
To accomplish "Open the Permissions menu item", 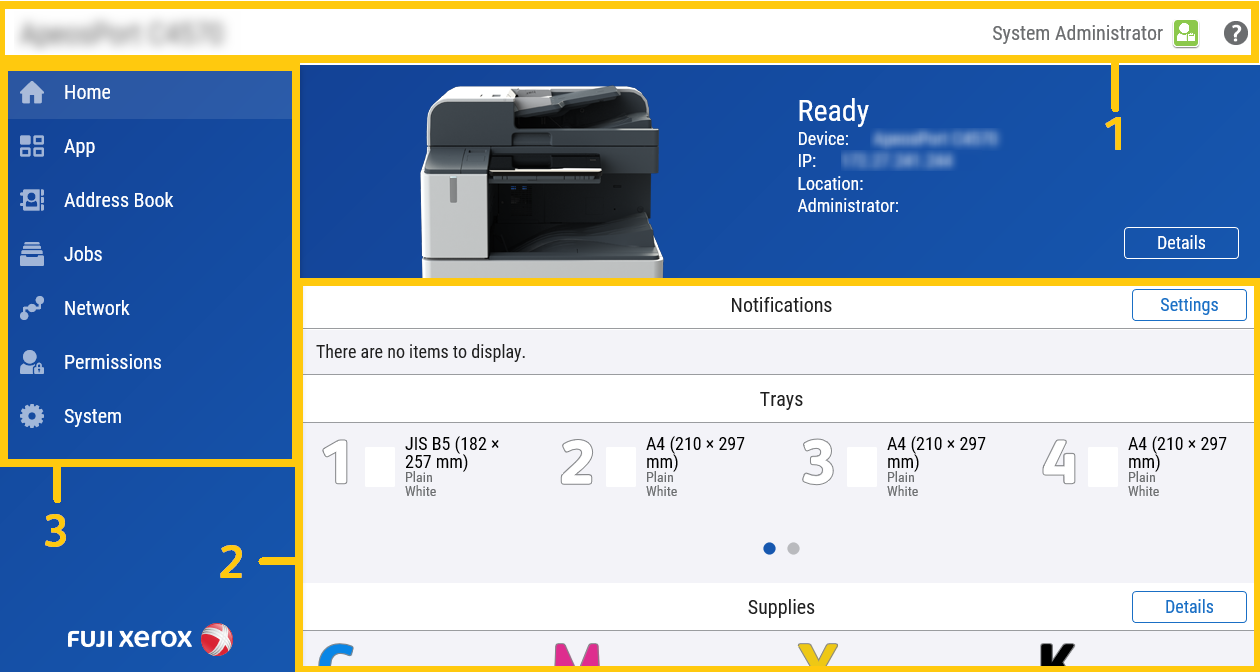I will [112, 363].
